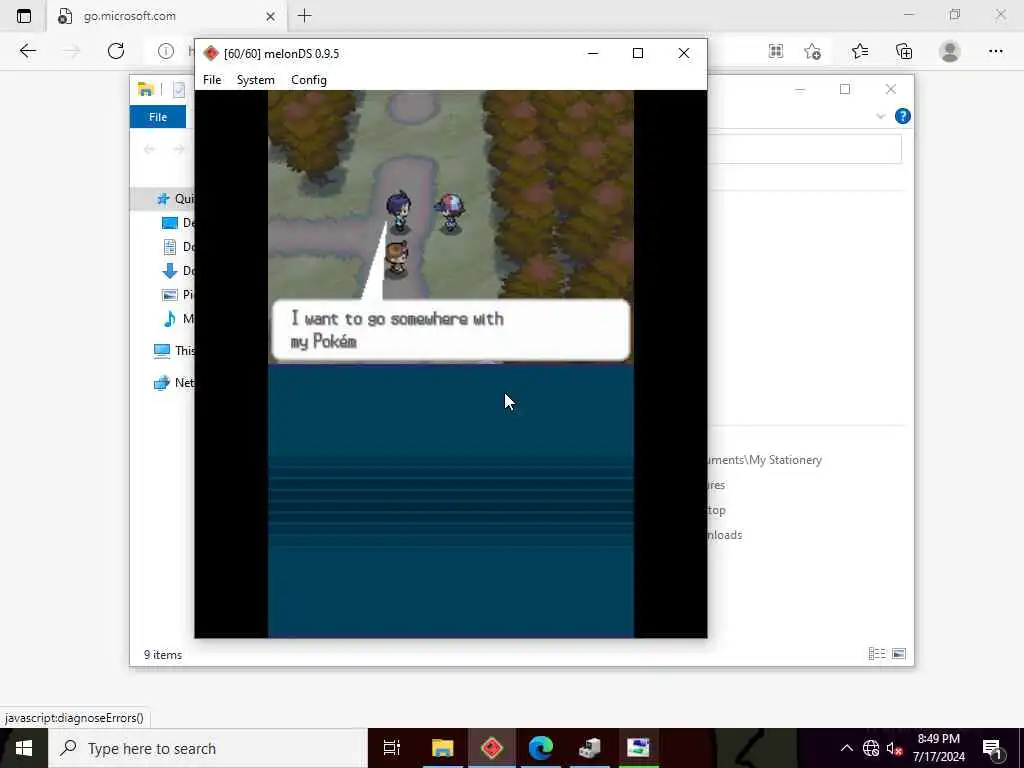Select Pictures in Explorer navigation pane
Viewport: 1024px width, 768px height.
point(178,295)
